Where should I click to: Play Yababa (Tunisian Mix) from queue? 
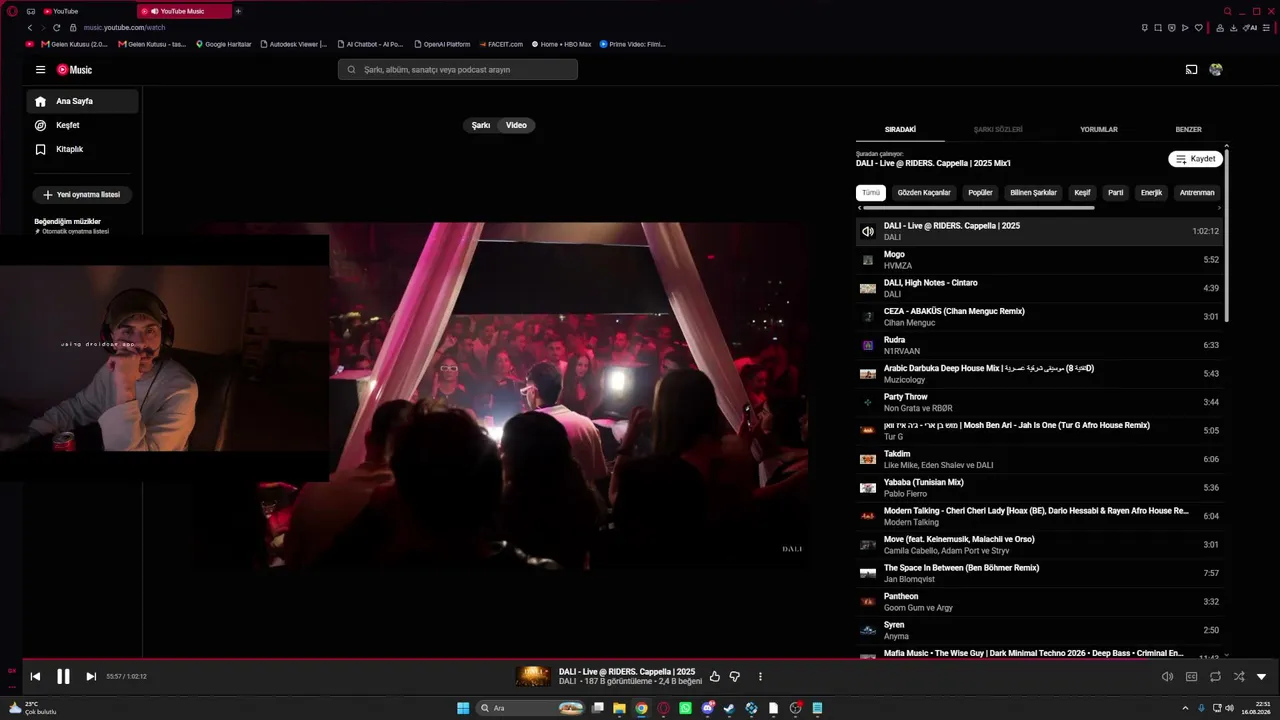1039,488
